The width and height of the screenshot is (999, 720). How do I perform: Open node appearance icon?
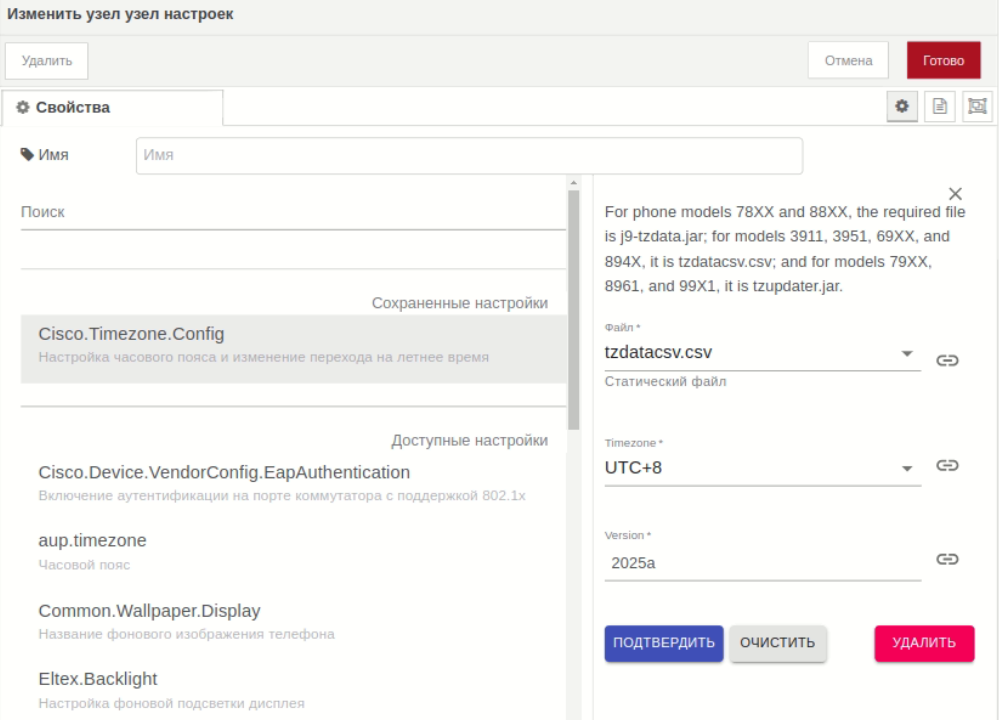977,106
